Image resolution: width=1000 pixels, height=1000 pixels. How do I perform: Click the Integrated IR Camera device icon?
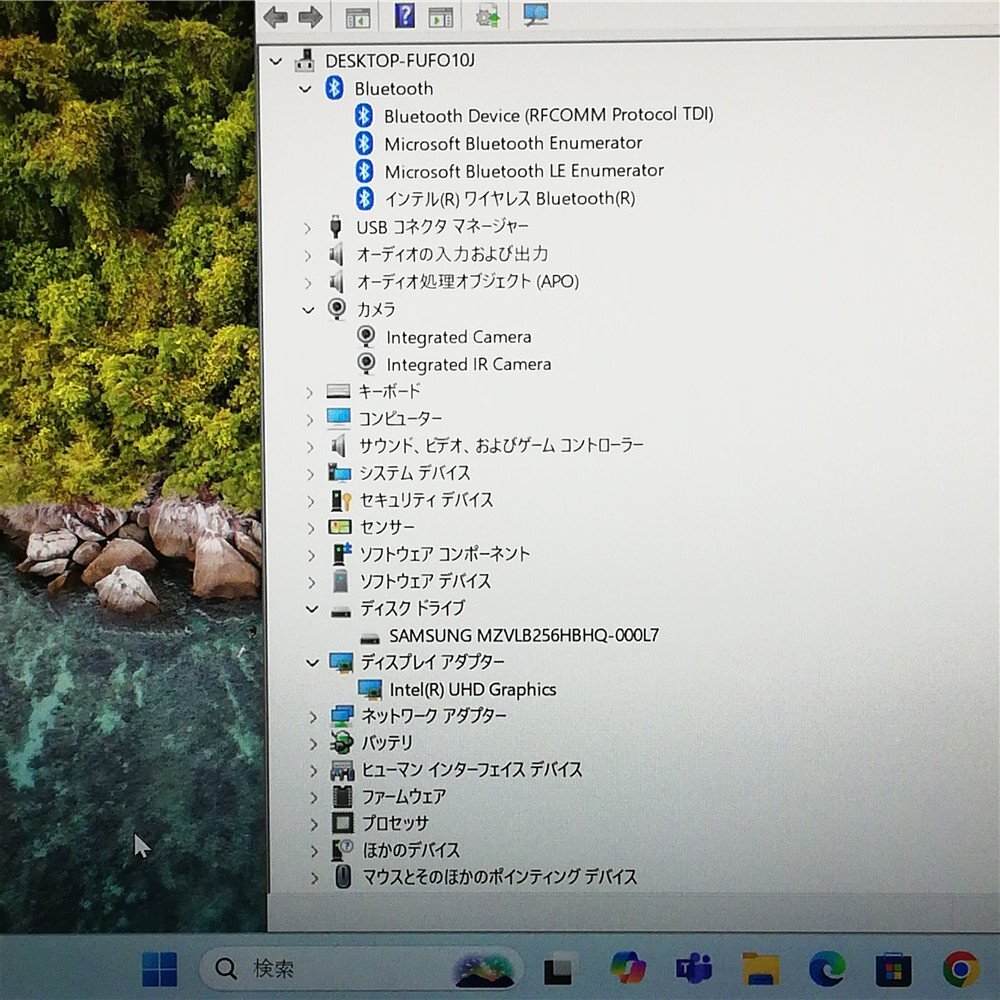(x=366, y=364)
